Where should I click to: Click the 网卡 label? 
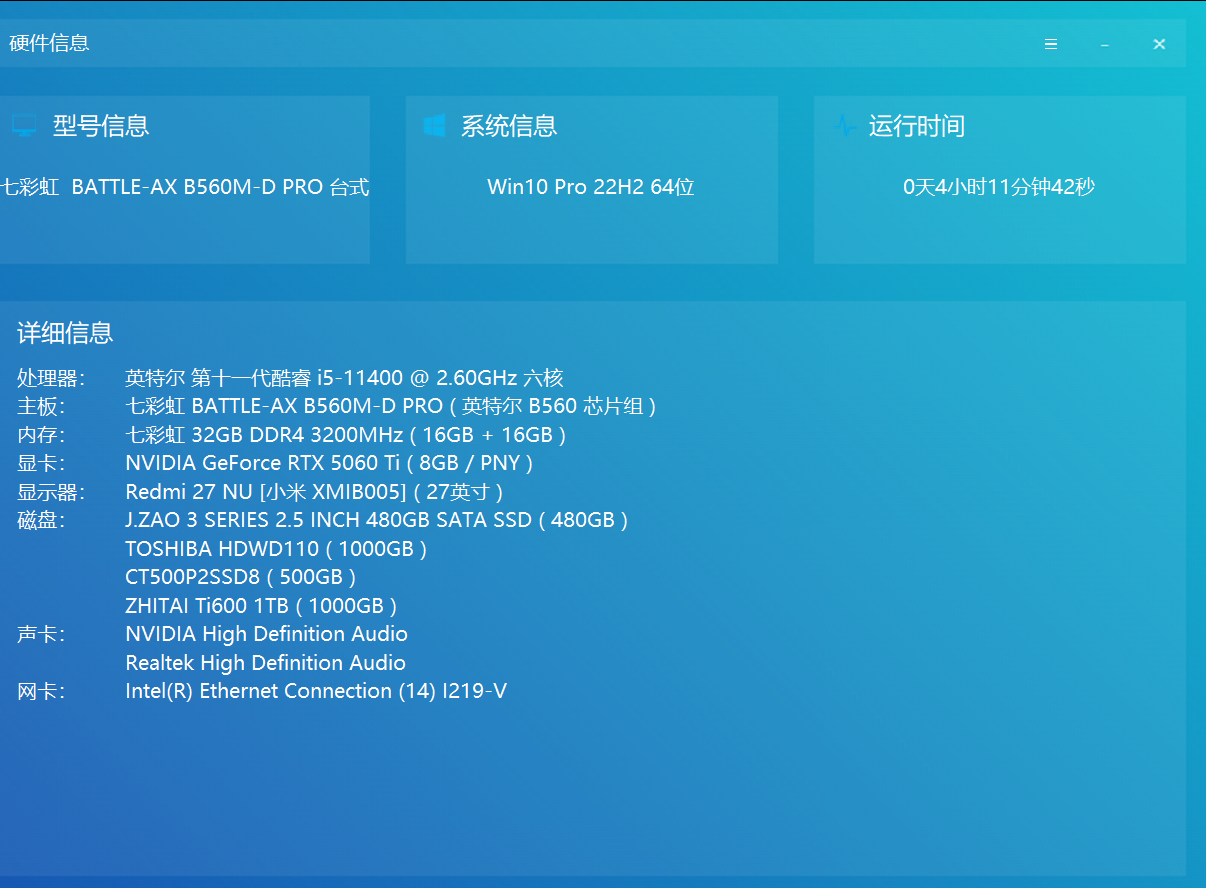point(41,691)
